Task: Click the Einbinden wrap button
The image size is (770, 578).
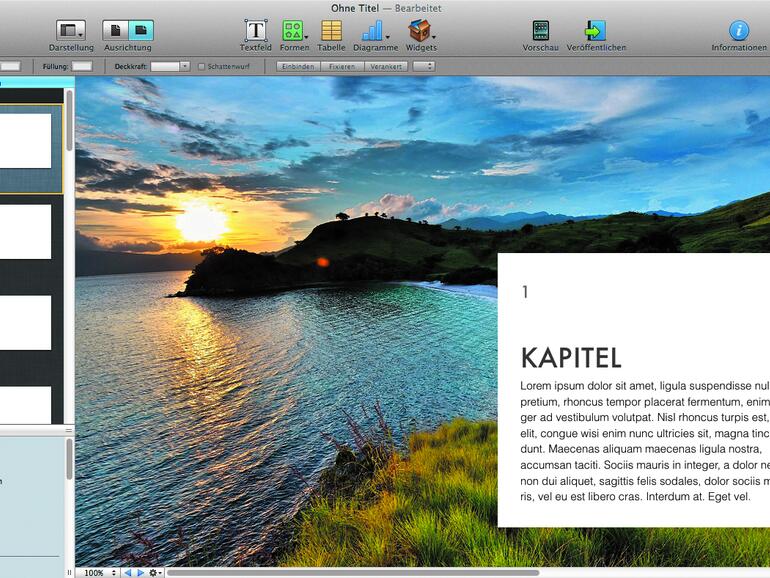Action: [x=298, y=66]
